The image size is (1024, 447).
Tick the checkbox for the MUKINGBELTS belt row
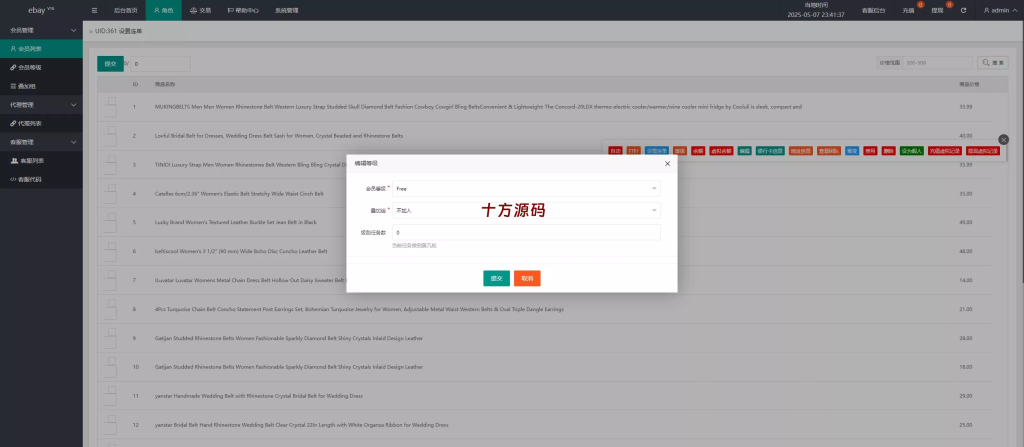tap(112, 101)
